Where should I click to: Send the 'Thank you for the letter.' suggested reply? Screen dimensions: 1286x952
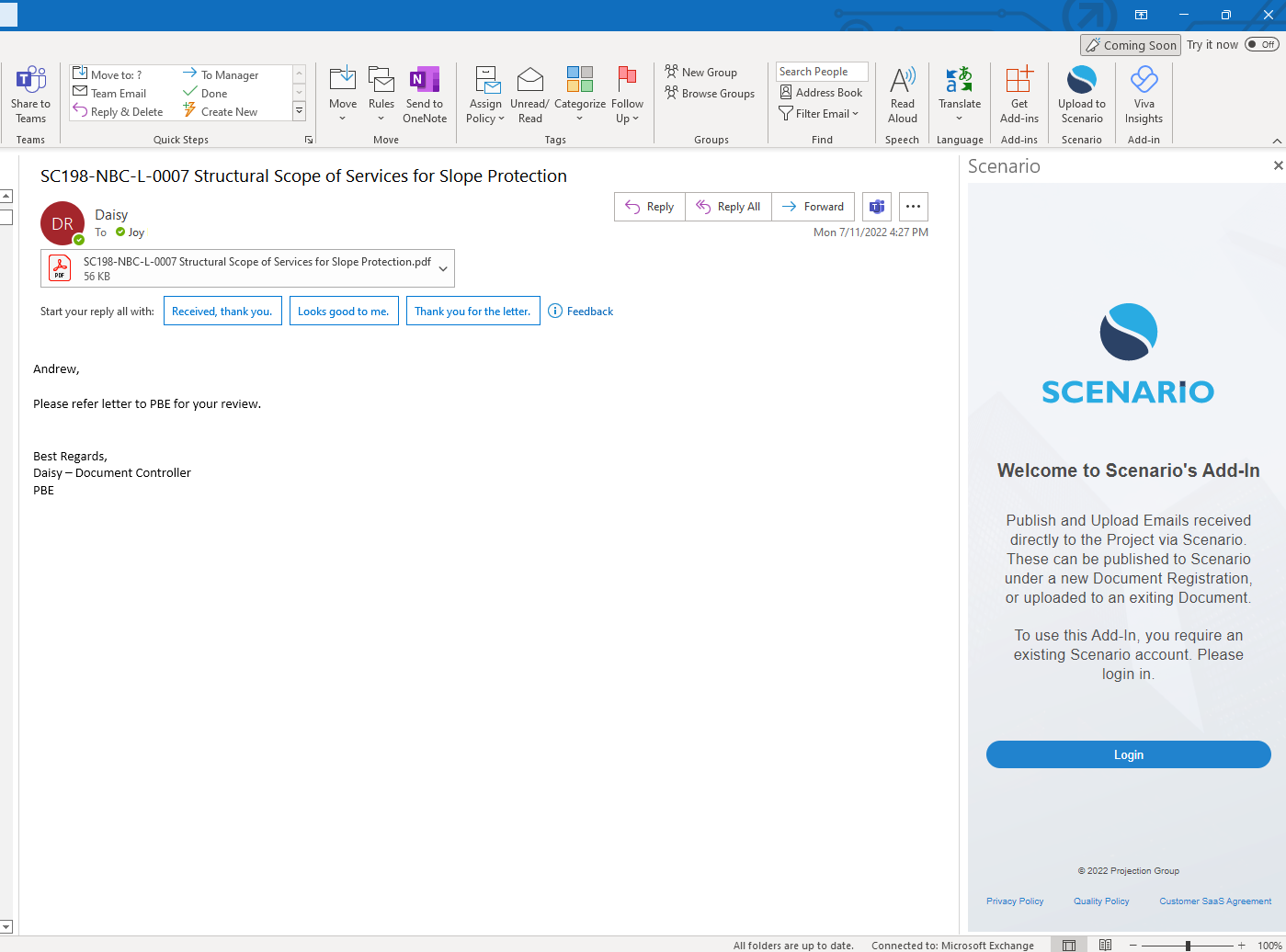(x=472, y=311)
